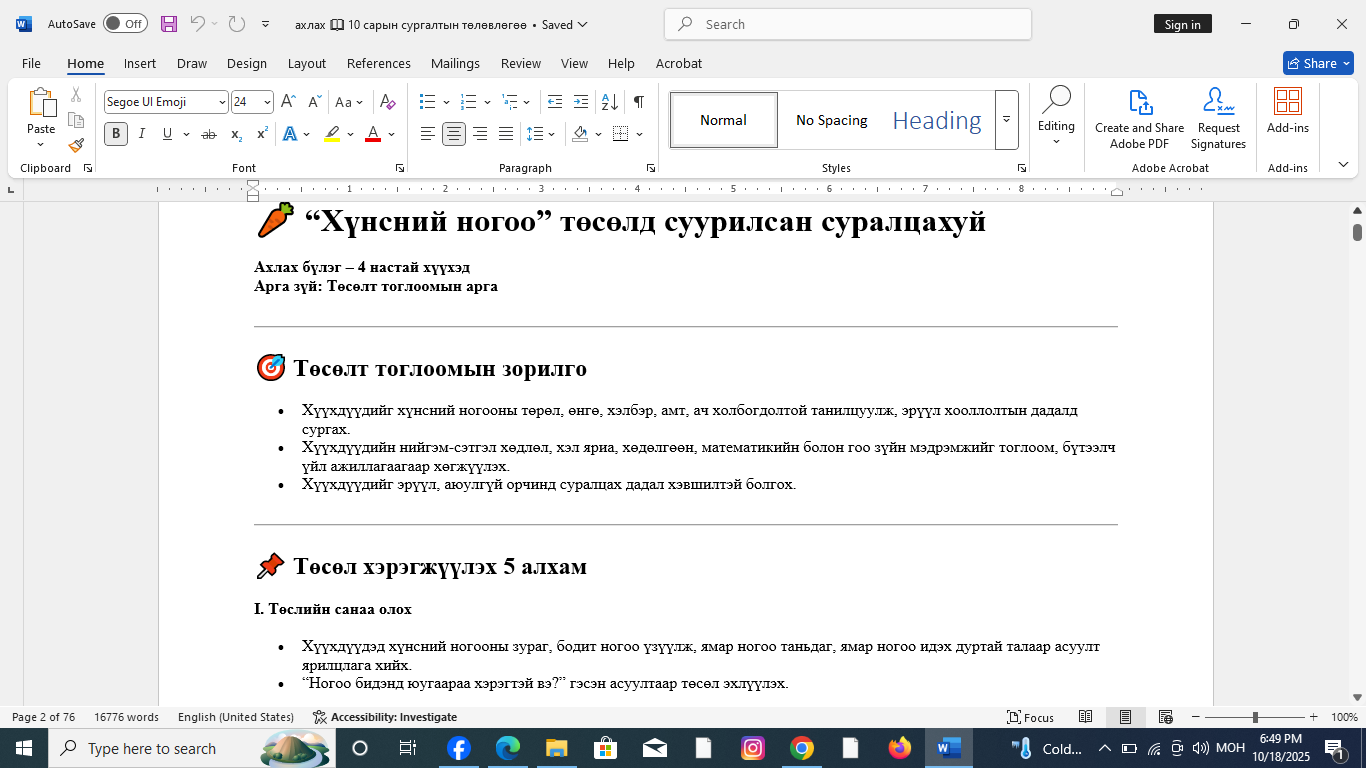Center align the paragraph

[454, 134]
